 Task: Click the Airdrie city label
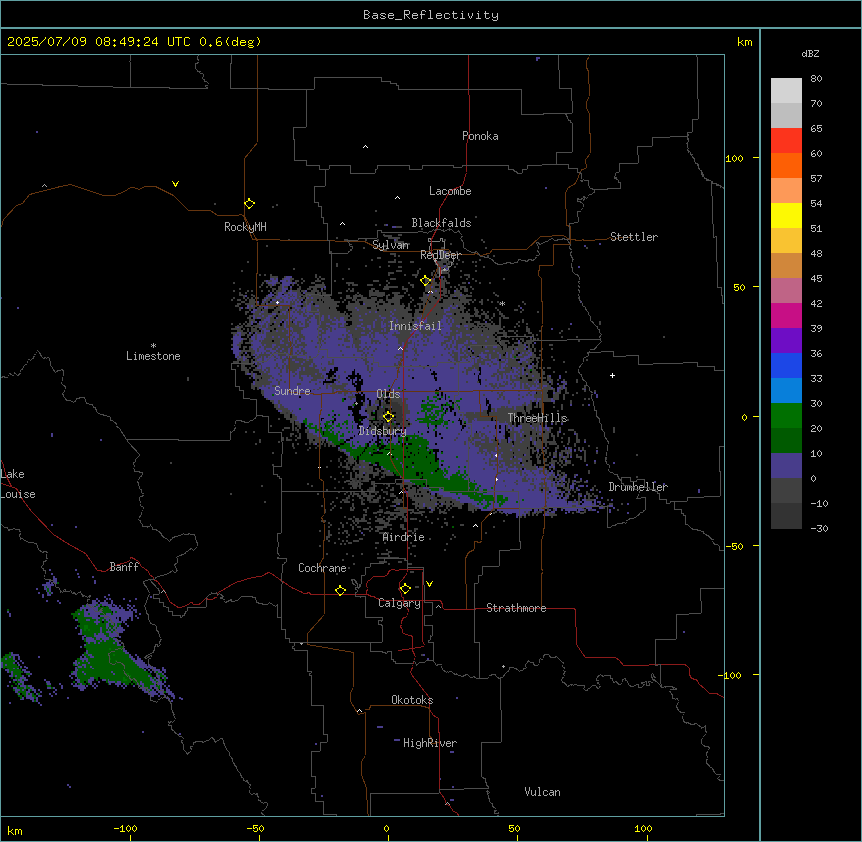404,537
